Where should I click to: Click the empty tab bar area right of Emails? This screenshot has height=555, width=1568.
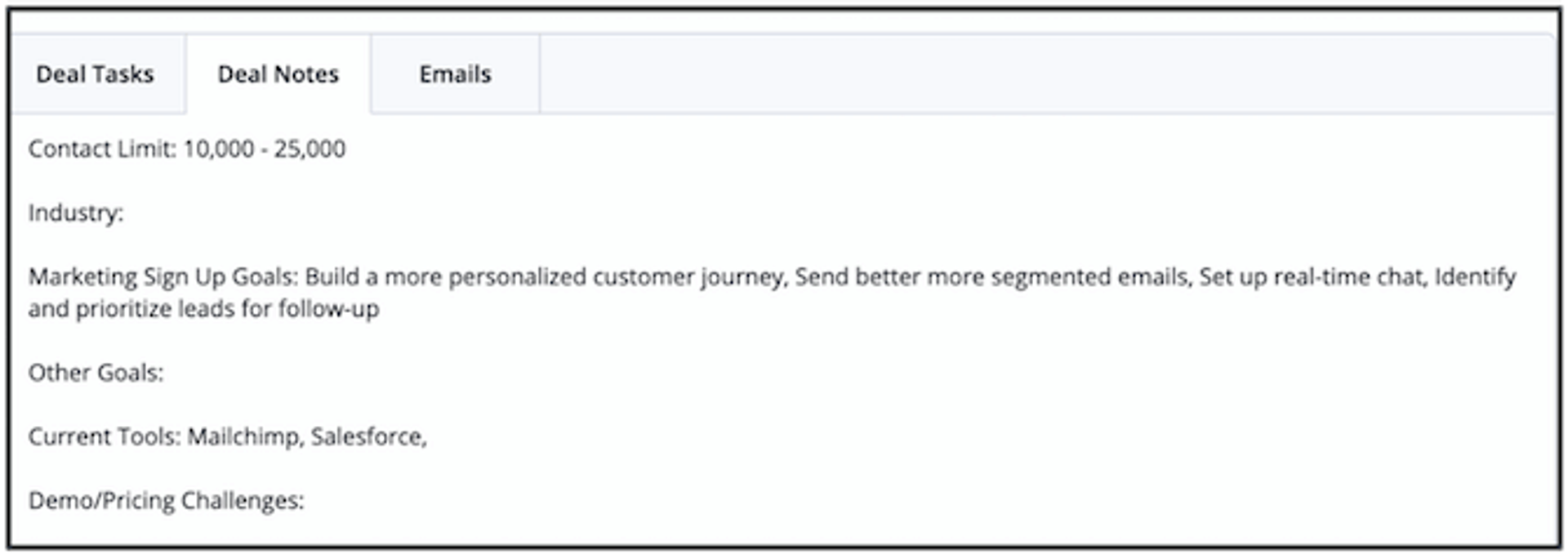[x=1045, y=74]
